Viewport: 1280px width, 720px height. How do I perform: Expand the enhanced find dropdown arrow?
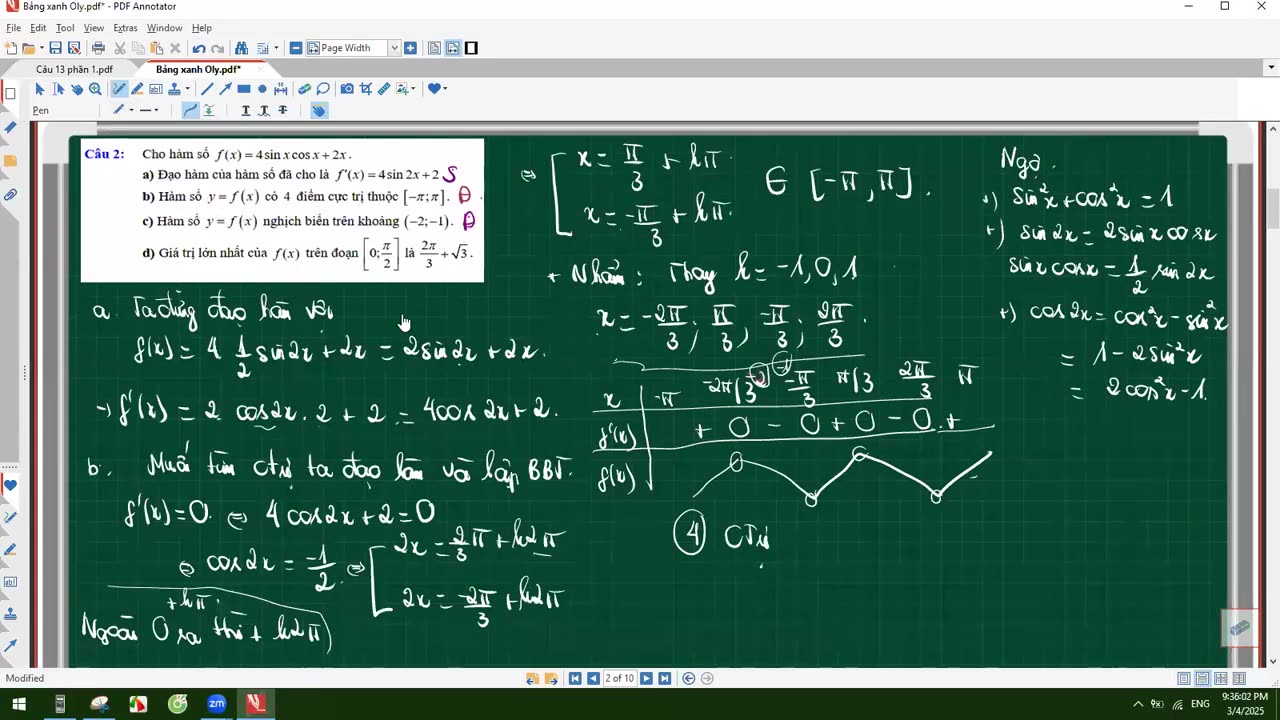(276, 48)
